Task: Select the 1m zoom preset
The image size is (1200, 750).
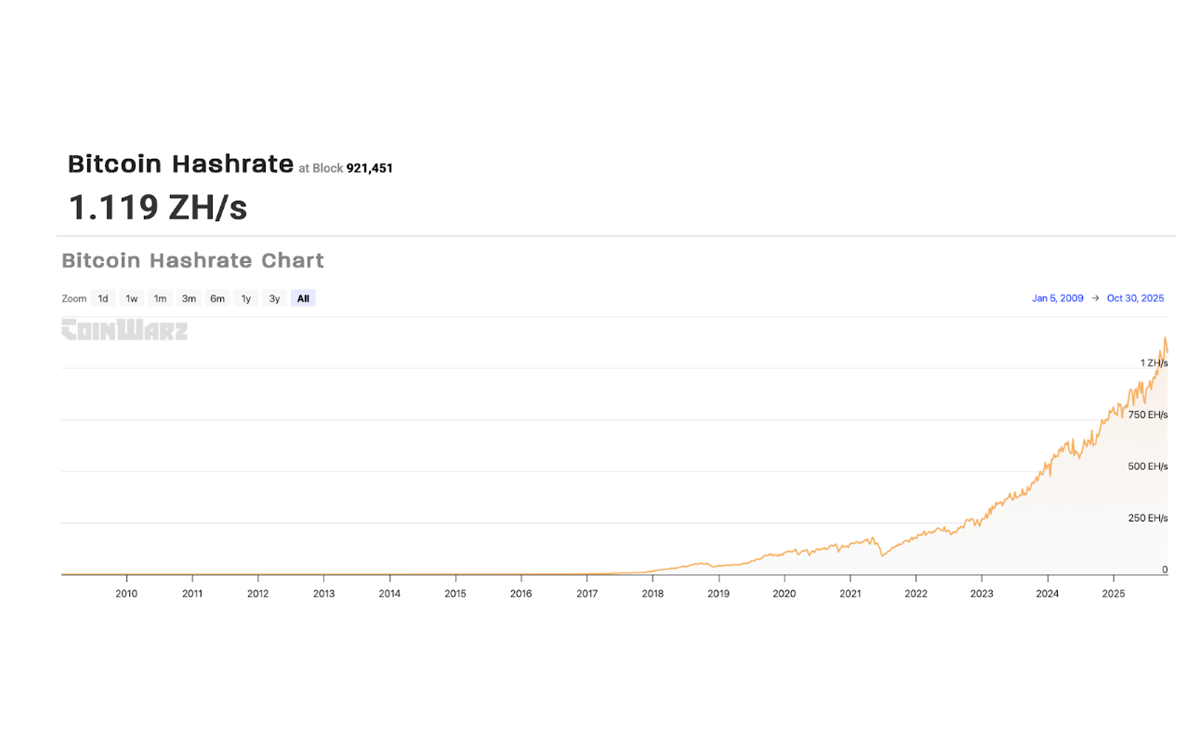Action: (x=160, y=298)
